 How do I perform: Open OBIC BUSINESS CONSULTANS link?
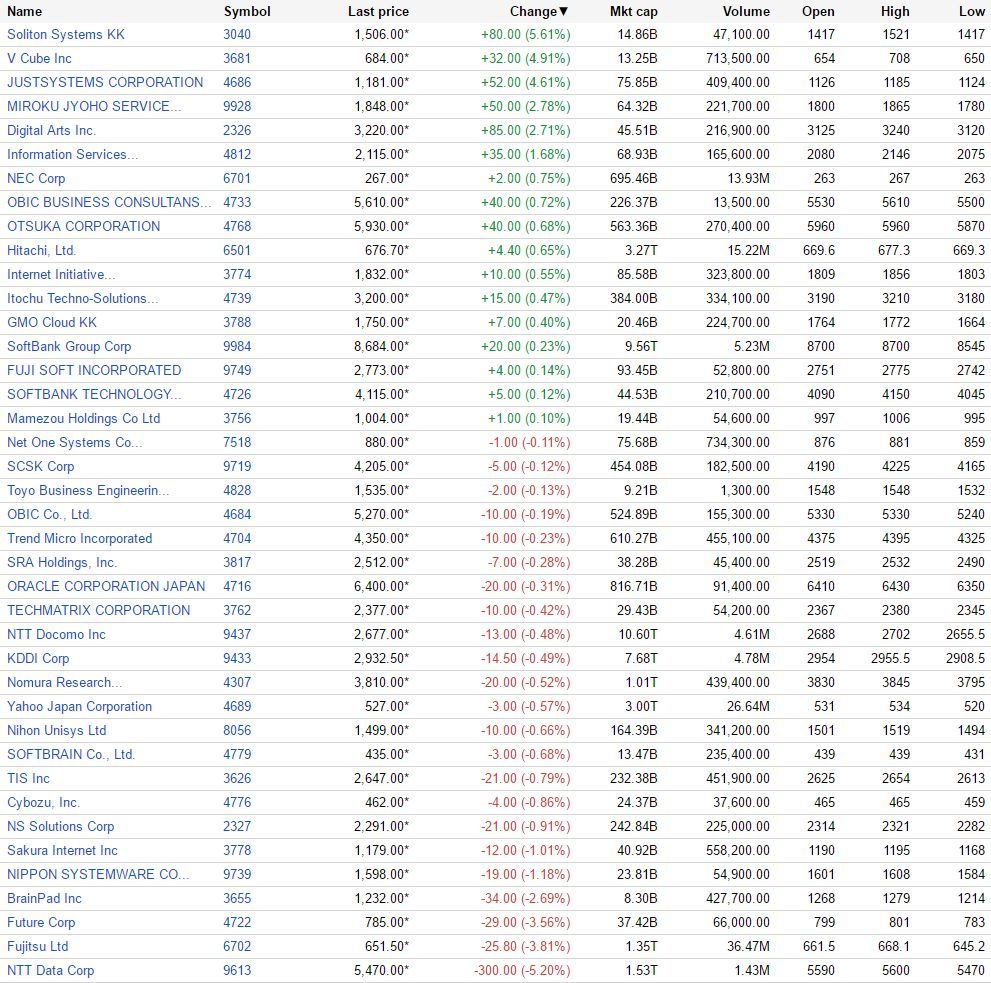(x=109, y=202)
